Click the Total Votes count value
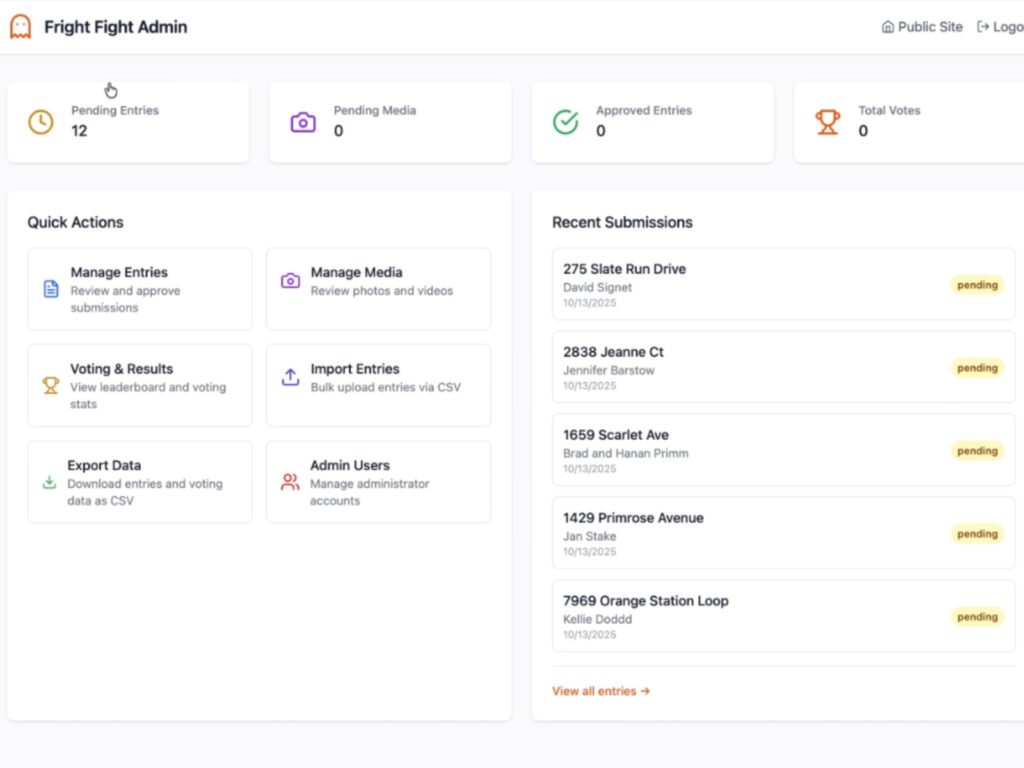This screenshot has height=768, width=1024. 863,131
